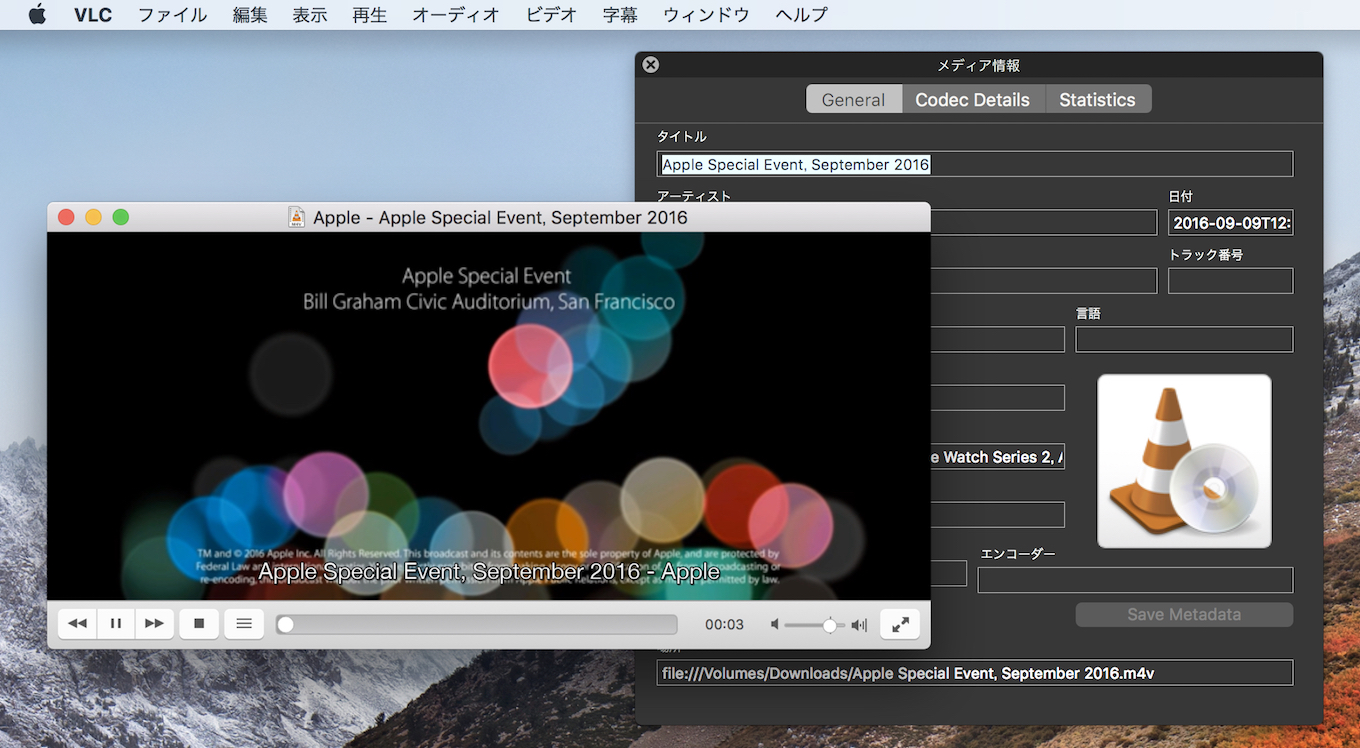Click the VLC cone artwork thumbnail
The height and width of the screenshot is (748, 1360).
(1184, 461)
